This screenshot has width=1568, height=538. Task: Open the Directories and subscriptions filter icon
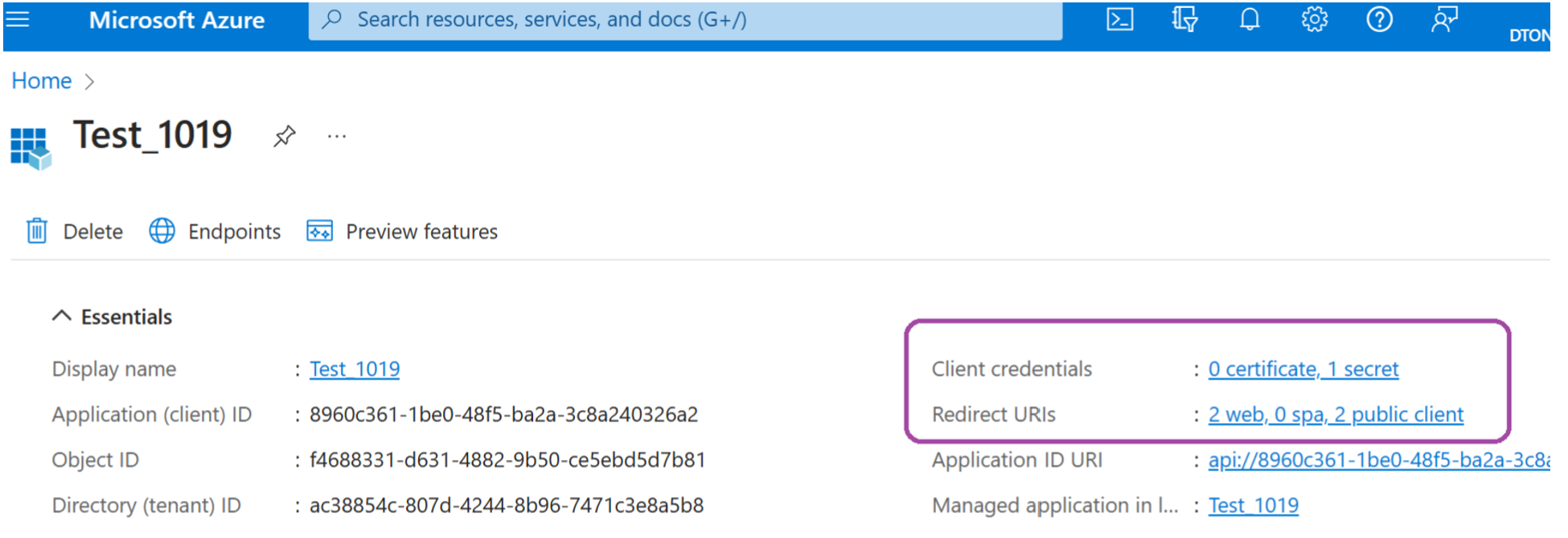(x=1184, y=19)
